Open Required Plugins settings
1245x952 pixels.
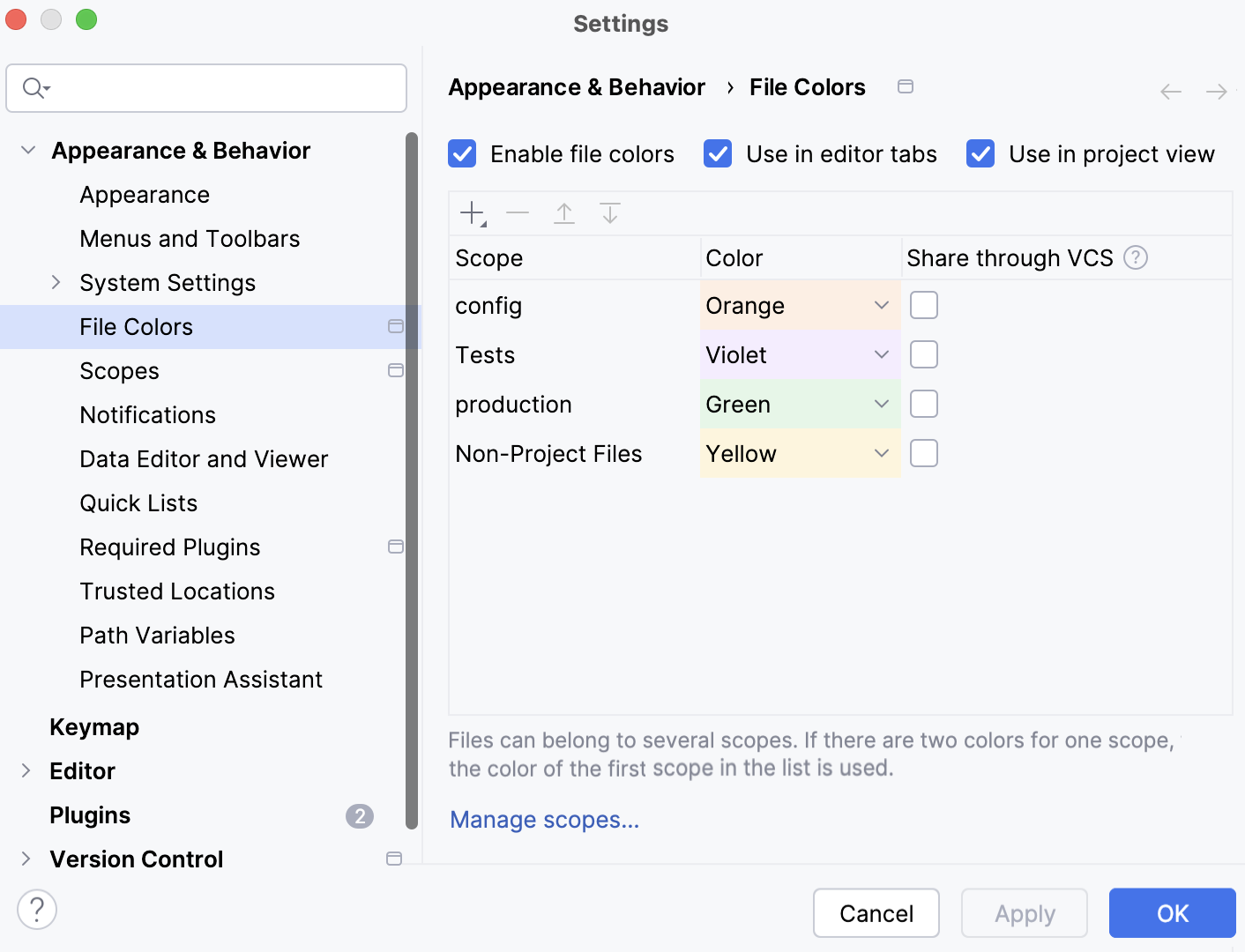(169, 547)
